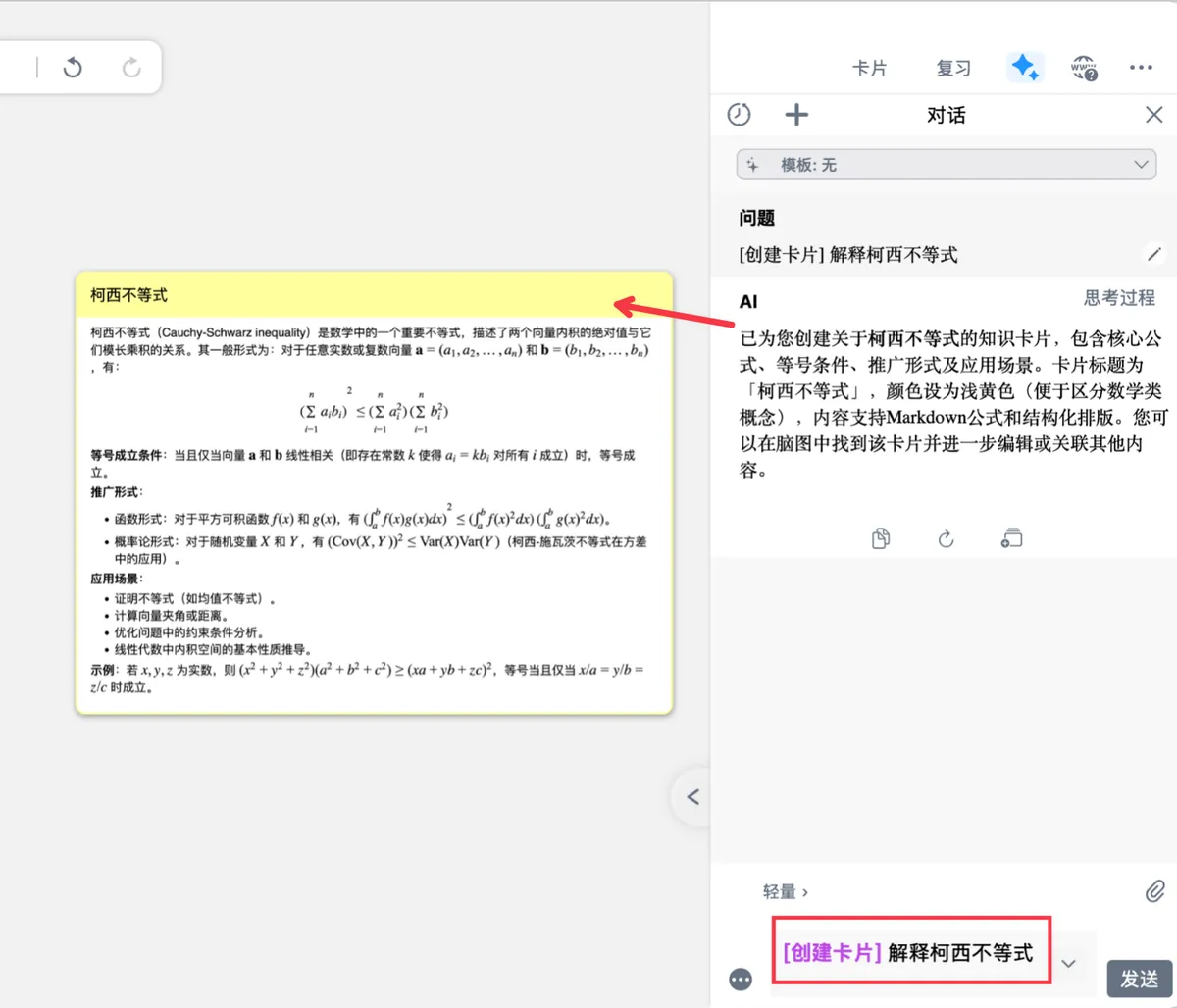1177x1008 pixels.
Task: Regenerate the AI response
Action: click(x=946, y=538)
